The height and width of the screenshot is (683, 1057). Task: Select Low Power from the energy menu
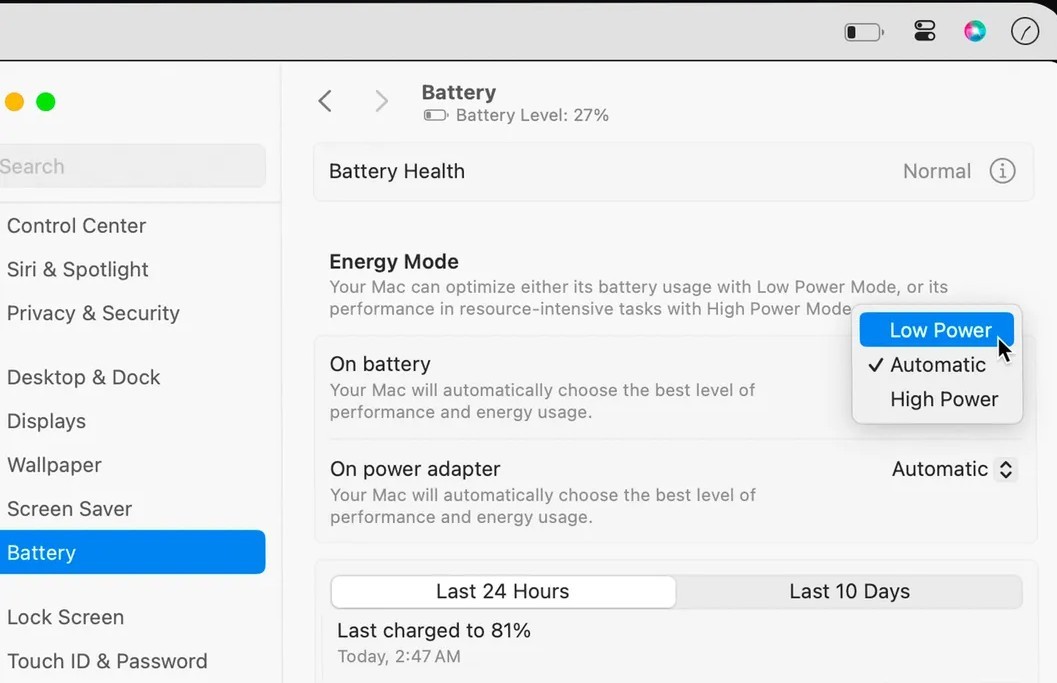(936, 329)
